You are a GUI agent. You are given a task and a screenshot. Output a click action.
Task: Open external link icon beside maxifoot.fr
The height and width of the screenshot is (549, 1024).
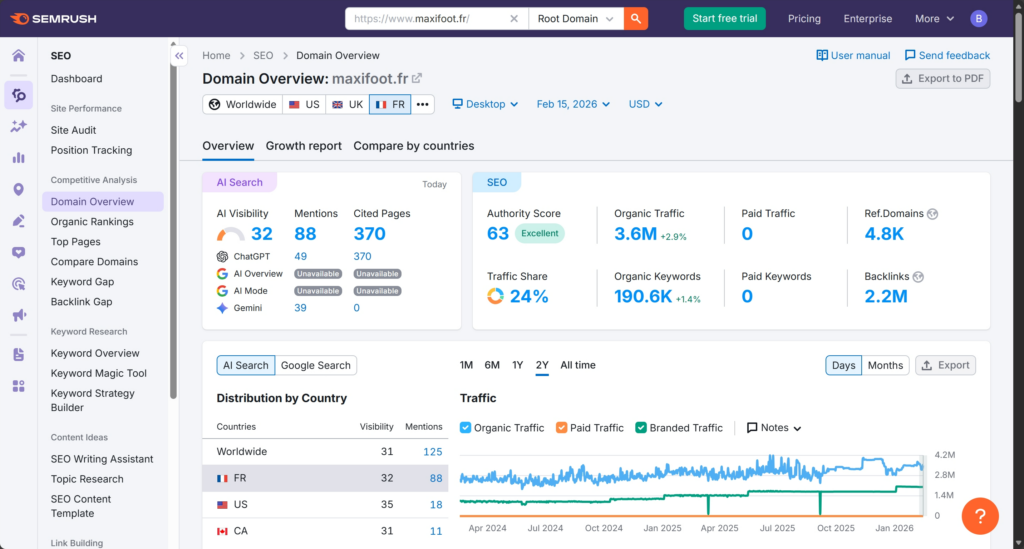click(417, 78)
